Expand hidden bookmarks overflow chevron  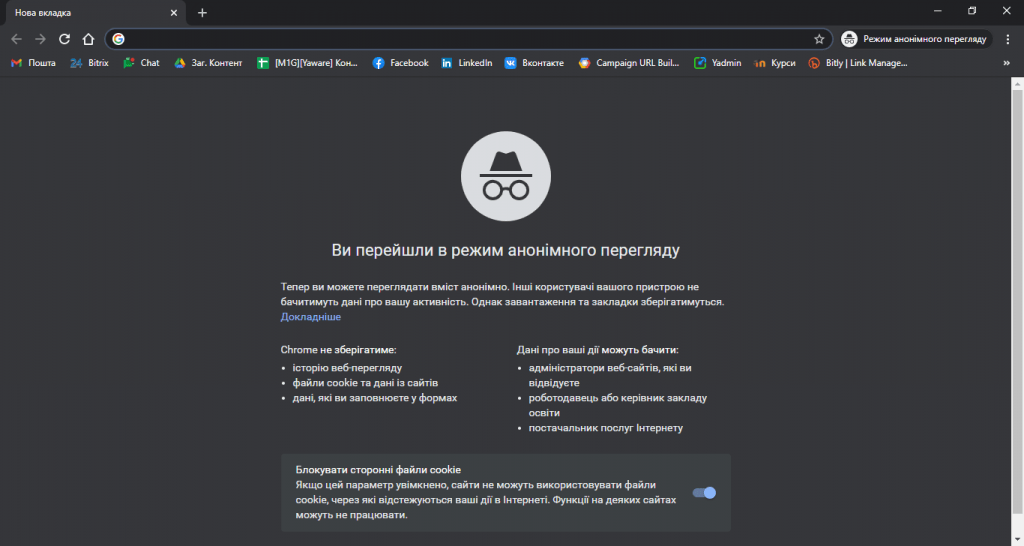pyautogui.click(x=1006, y=63)
